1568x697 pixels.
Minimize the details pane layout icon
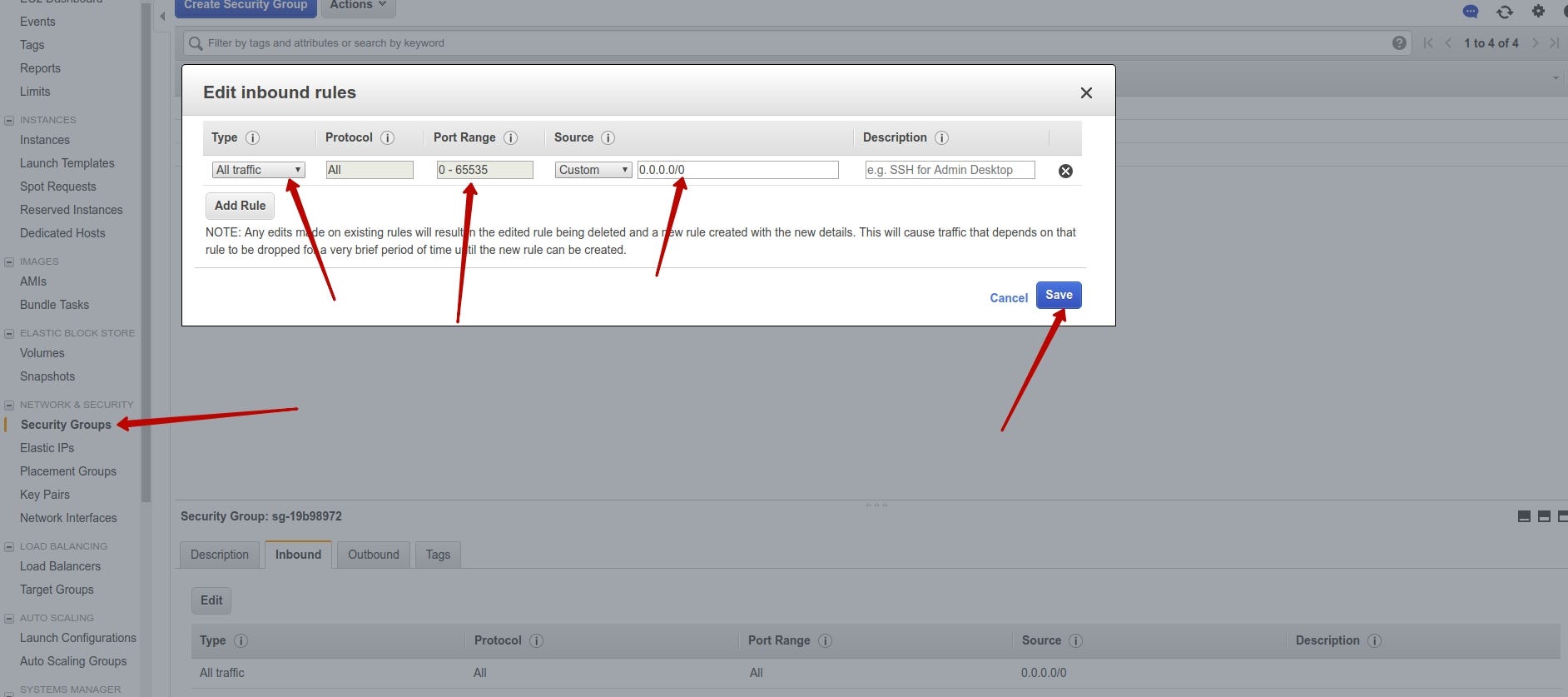[1524, 516]
